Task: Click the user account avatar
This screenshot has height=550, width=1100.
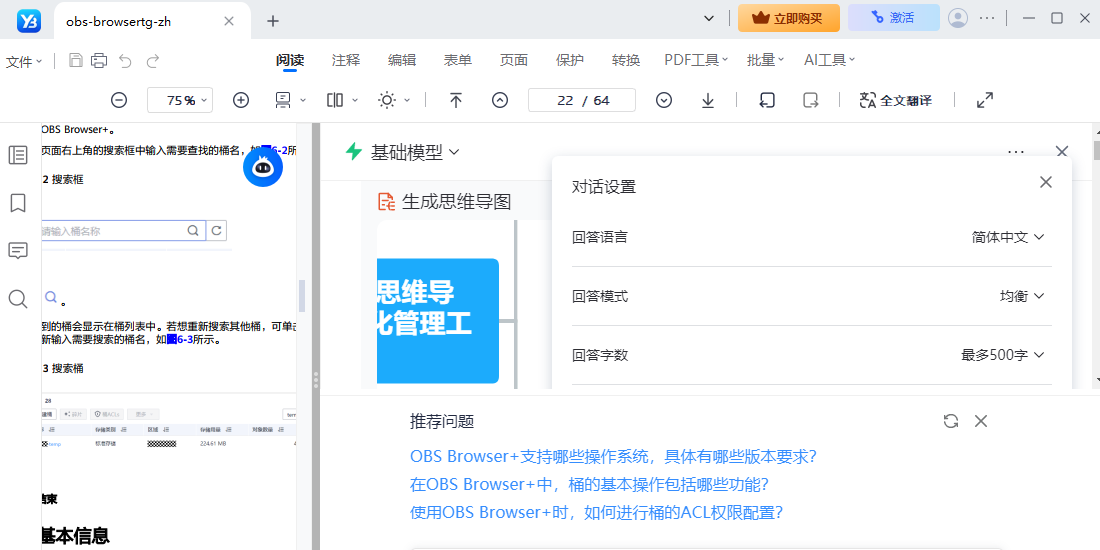Action: pyautogui.click(x=958, y=18)
